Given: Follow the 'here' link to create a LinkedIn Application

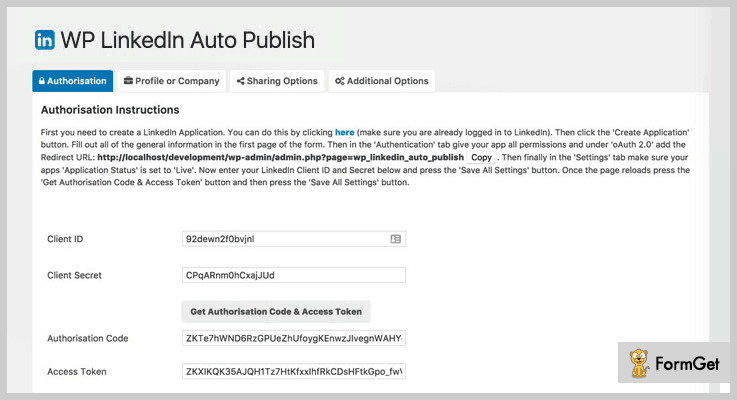Looking at the screenshot, I should (x=345, y=133).
